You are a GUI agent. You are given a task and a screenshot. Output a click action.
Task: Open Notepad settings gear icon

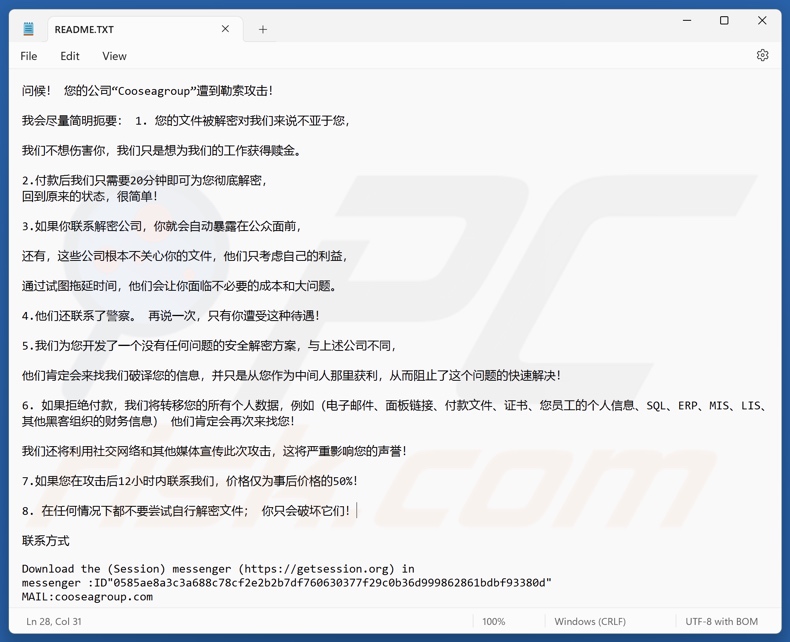tap(762, 56)
